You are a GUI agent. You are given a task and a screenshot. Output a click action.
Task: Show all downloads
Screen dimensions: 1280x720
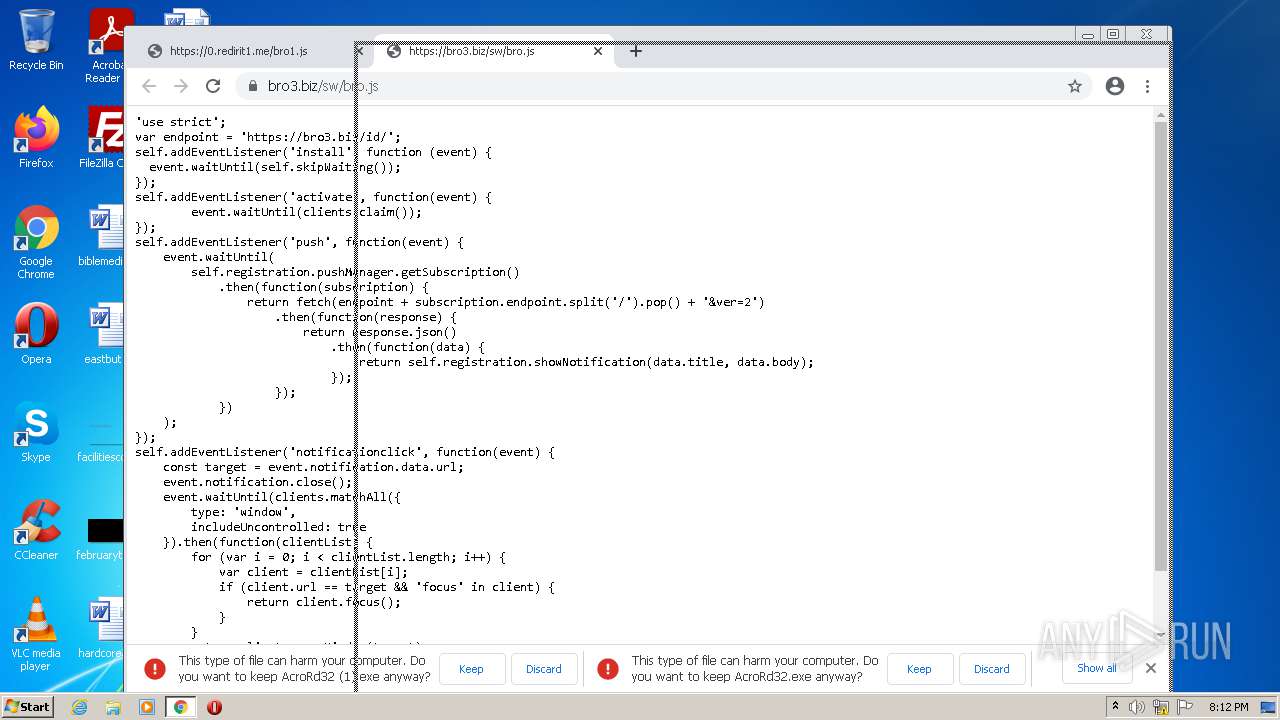pos(1097,668)
